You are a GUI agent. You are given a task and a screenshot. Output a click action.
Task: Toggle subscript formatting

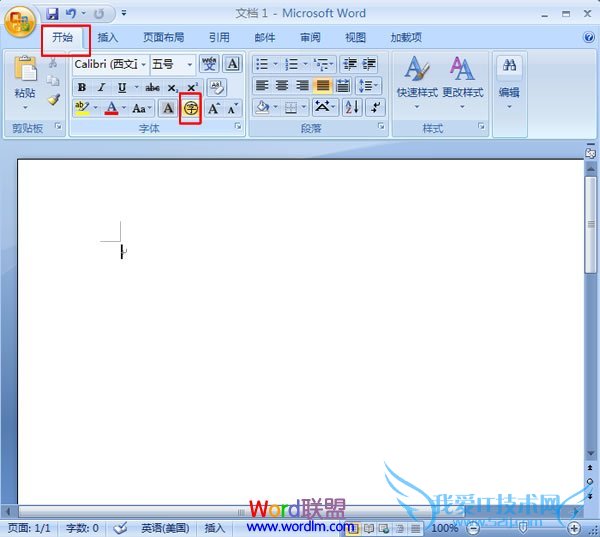(173, 87)
